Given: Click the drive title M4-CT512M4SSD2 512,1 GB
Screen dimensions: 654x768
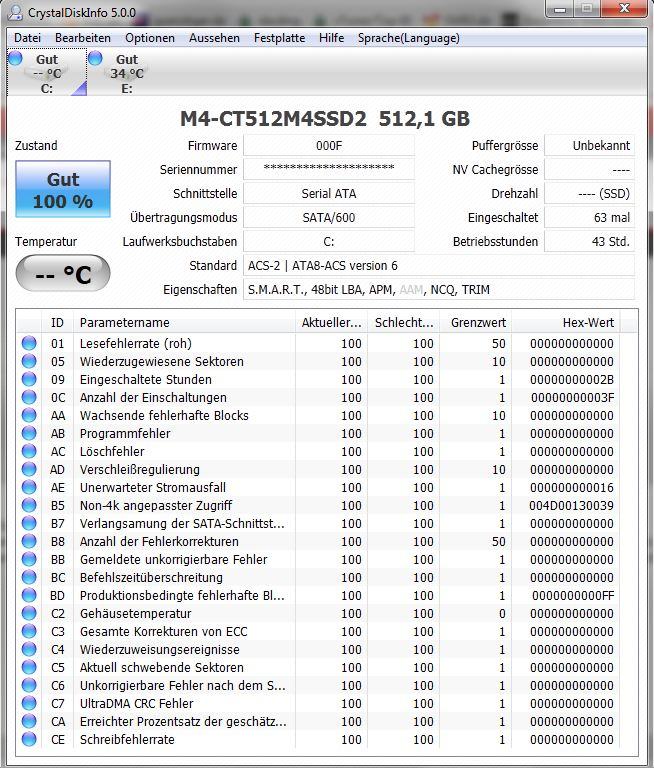Looking at the screenshot, I should coord(325,119).
